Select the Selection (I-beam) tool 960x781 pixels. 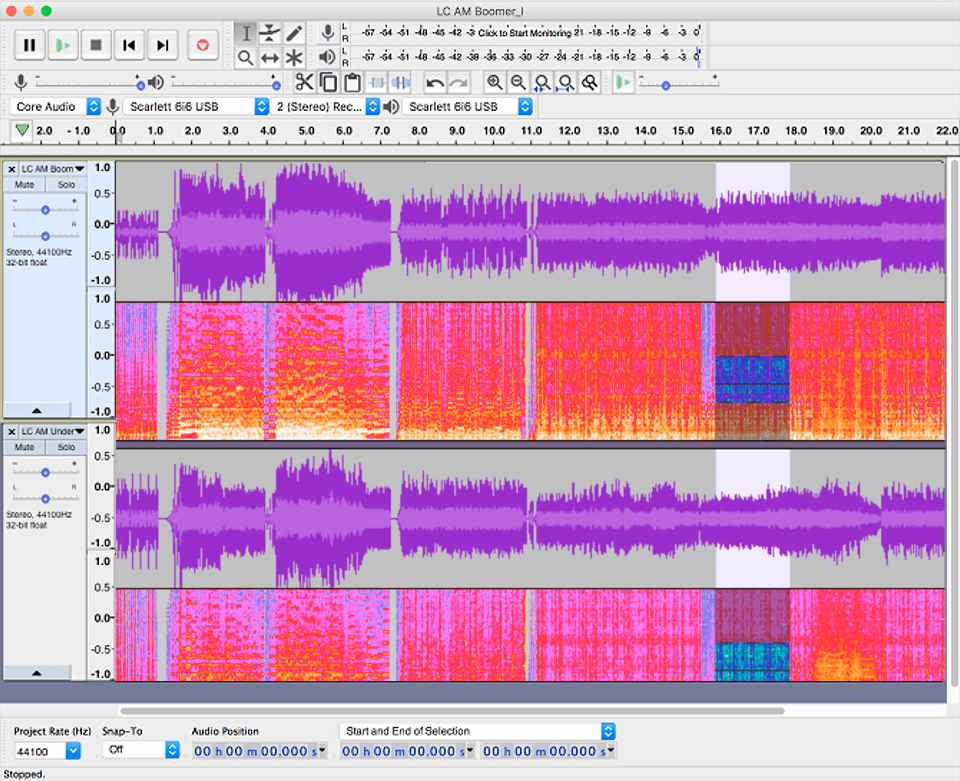[x=246, y=33]
